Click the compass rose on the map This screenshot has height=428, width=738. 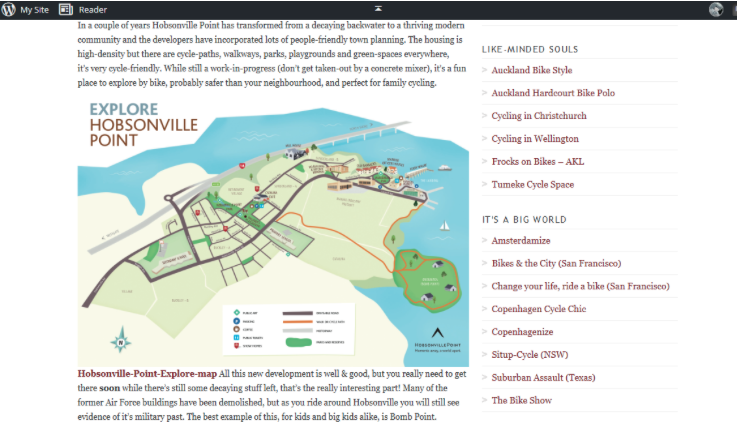tap(121, 341)
